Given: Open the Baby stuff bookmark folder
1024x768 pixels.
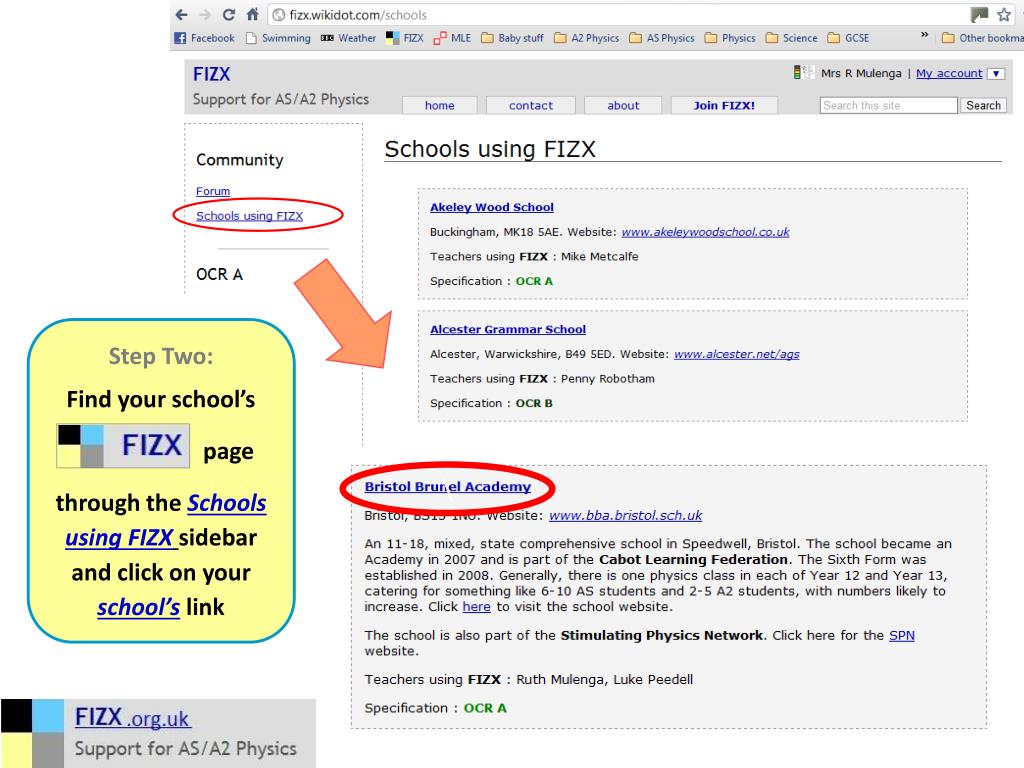Looking at the screenshot, I should 513,38.
